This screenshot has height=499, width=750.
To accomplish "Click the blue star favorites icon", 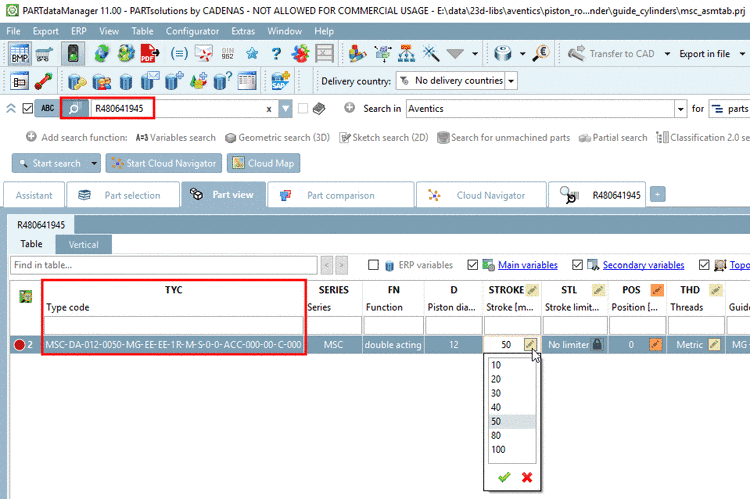I will tap(252, 54).
